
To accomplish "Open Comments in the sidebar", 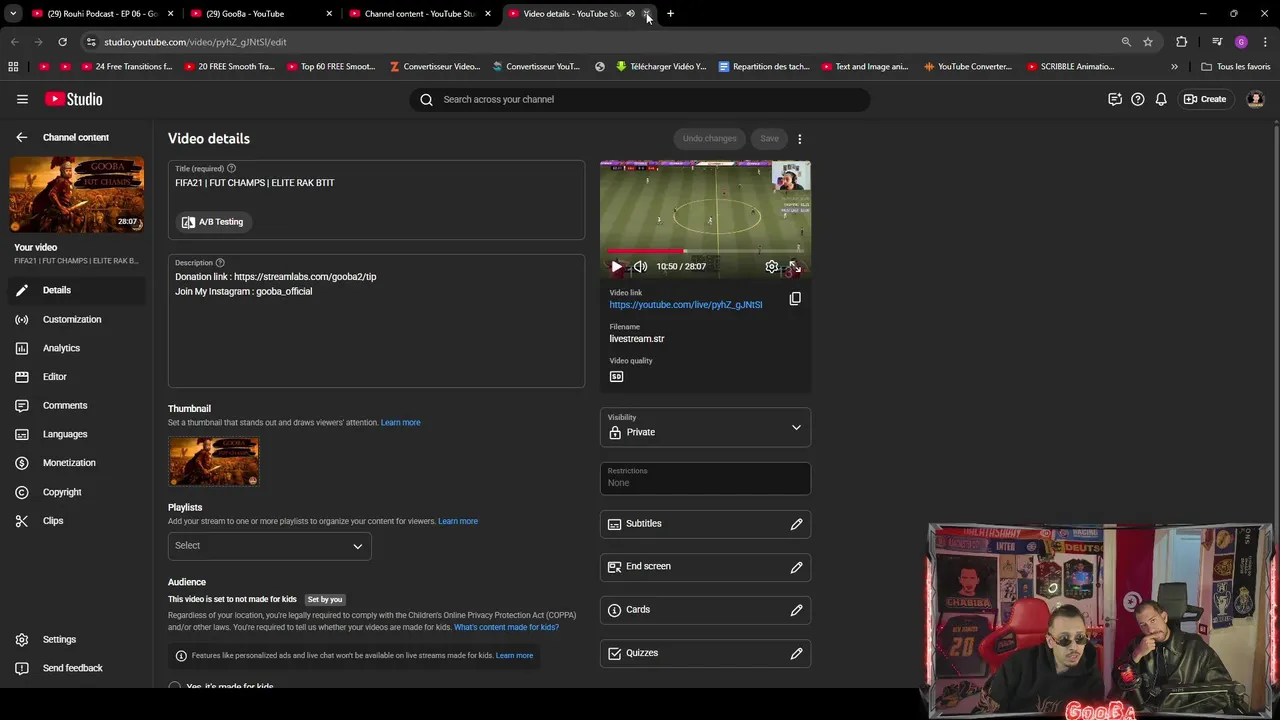I will tap(77, 405).
